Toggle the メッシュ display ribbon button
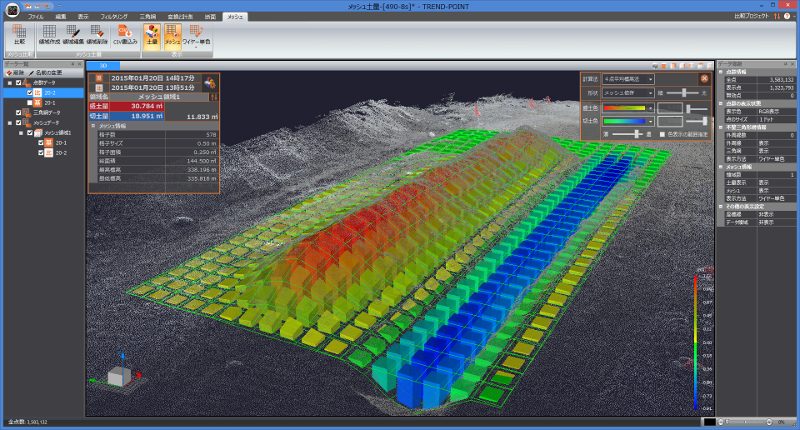800x430 pixels. click(x=172, y=36)
